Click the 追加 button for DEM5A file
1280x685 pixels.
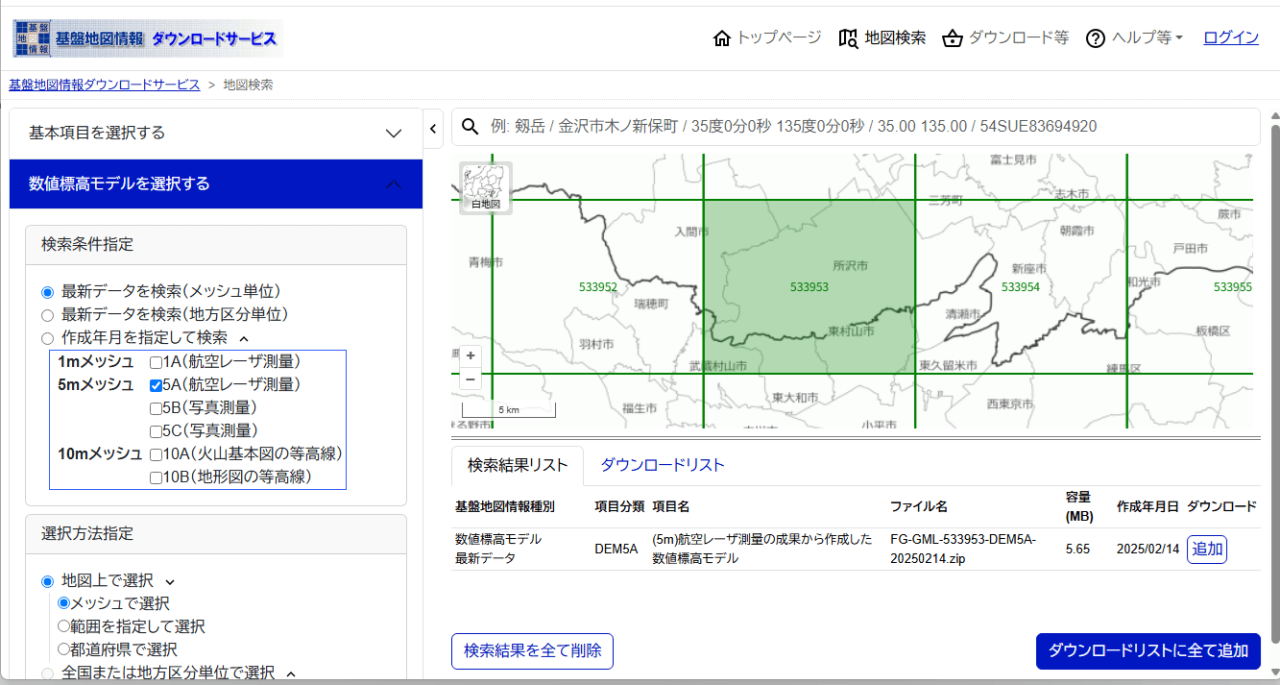pyautogui.click(x=1206, y=549)
